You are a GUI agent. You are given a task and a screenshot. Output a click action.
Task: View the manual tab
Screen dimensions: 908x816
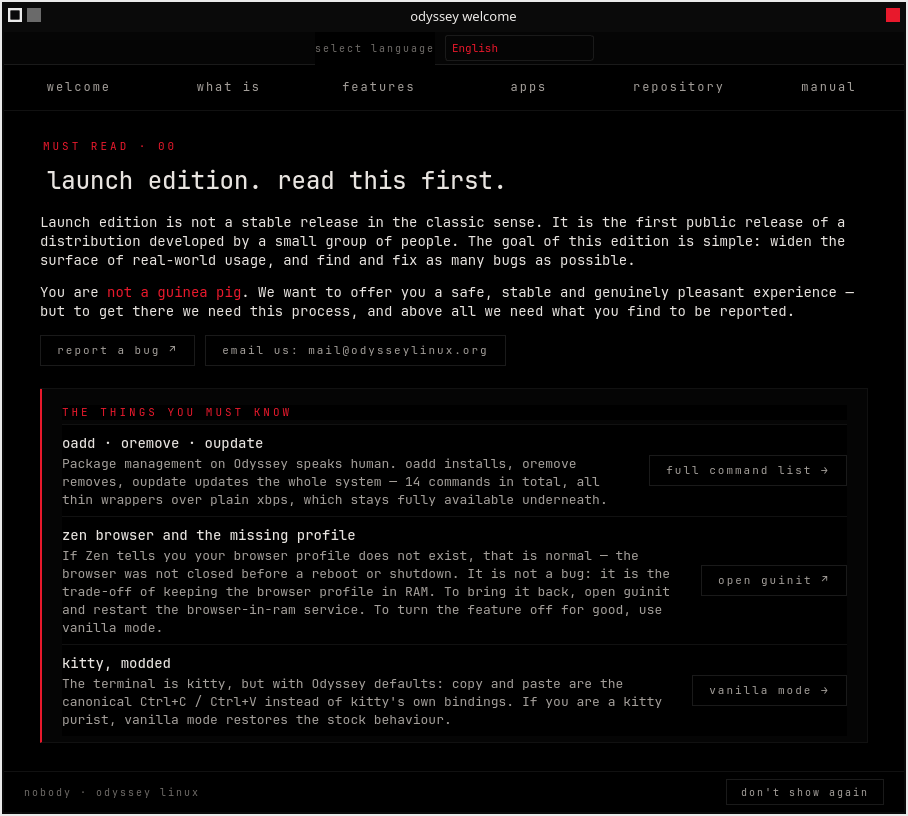[x=828, y=87]
